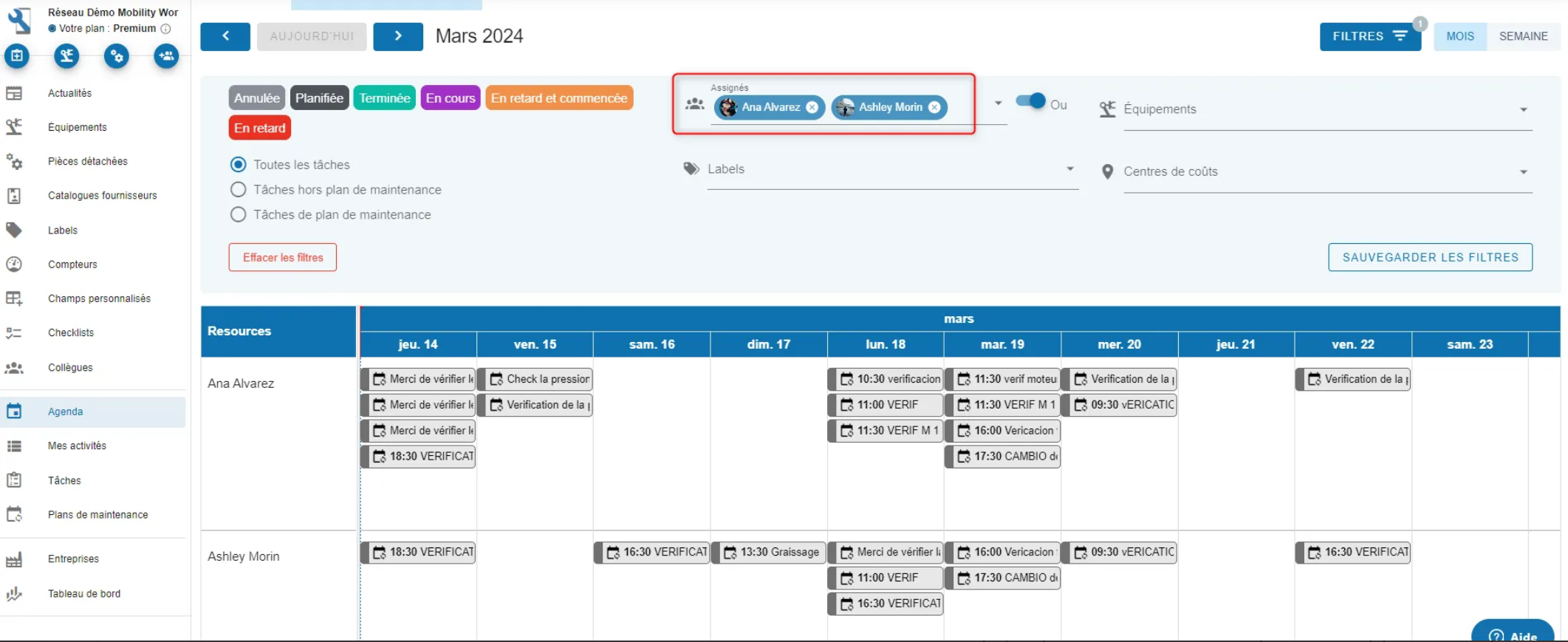Expand the Centres de coûts dropdown
1568x642 pixels.
point(1327,171)
